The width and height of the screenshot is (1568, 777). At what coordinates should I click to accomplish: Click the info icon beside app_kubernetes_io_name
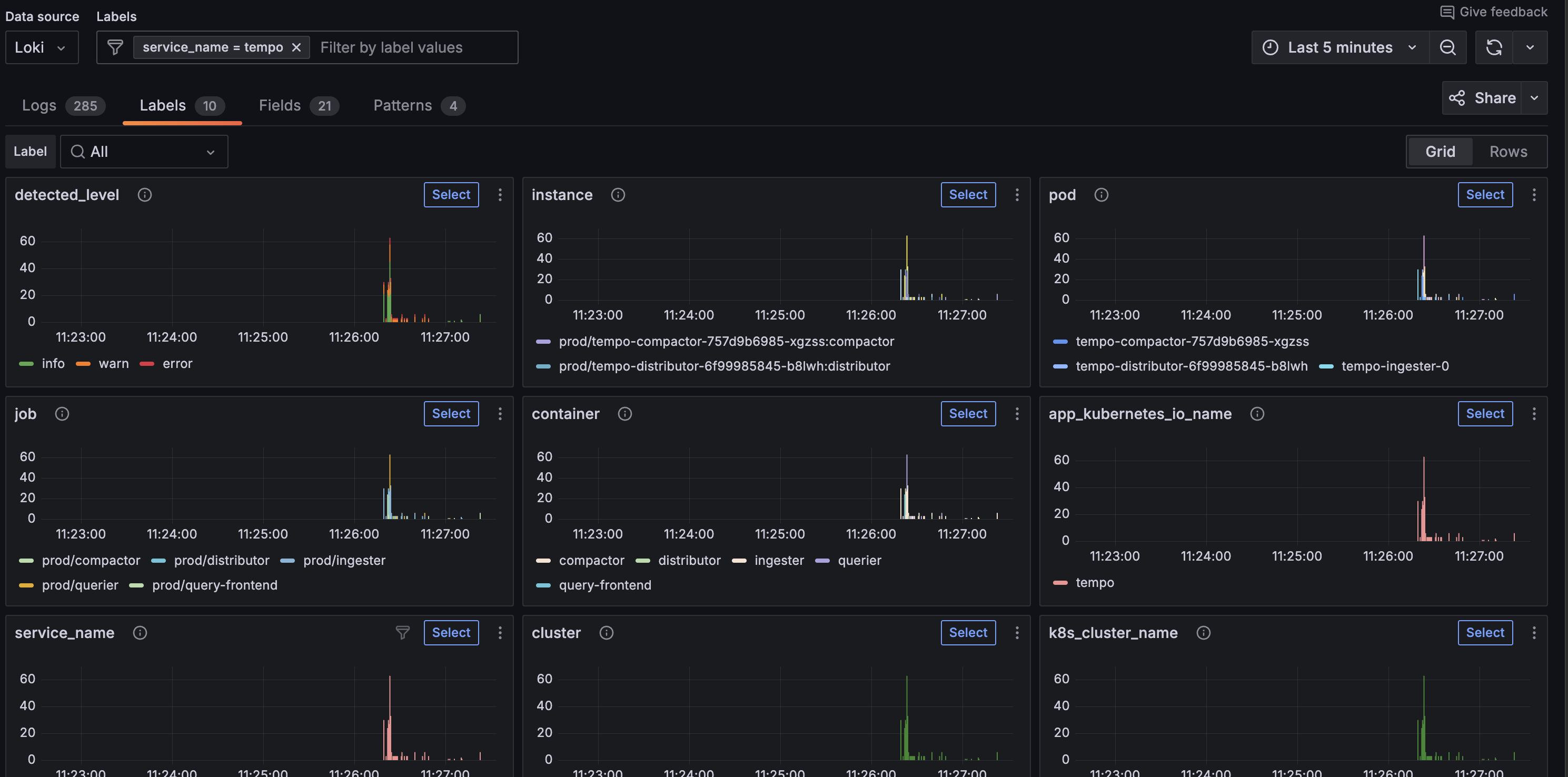(x=1257, y=414)
